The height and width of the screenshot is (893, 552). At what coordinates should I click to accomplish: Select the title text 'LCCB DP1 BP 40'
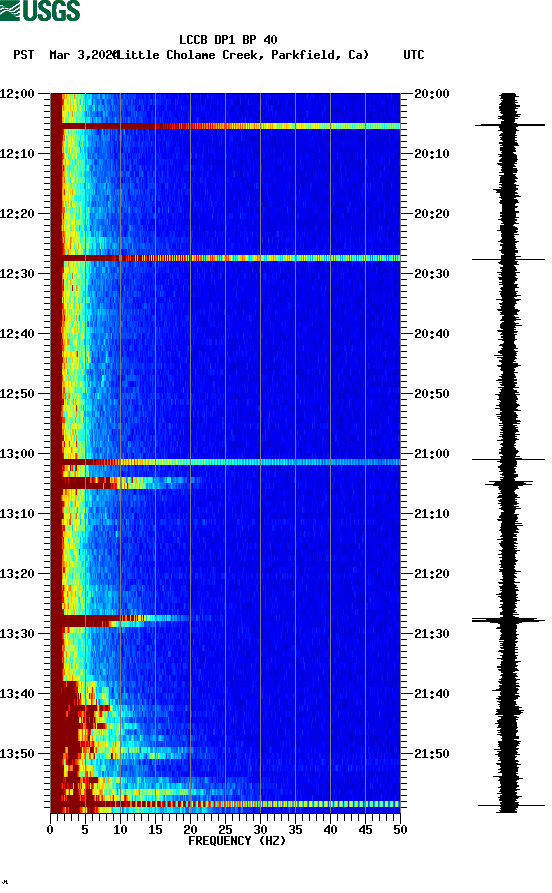tap(228, 40)
